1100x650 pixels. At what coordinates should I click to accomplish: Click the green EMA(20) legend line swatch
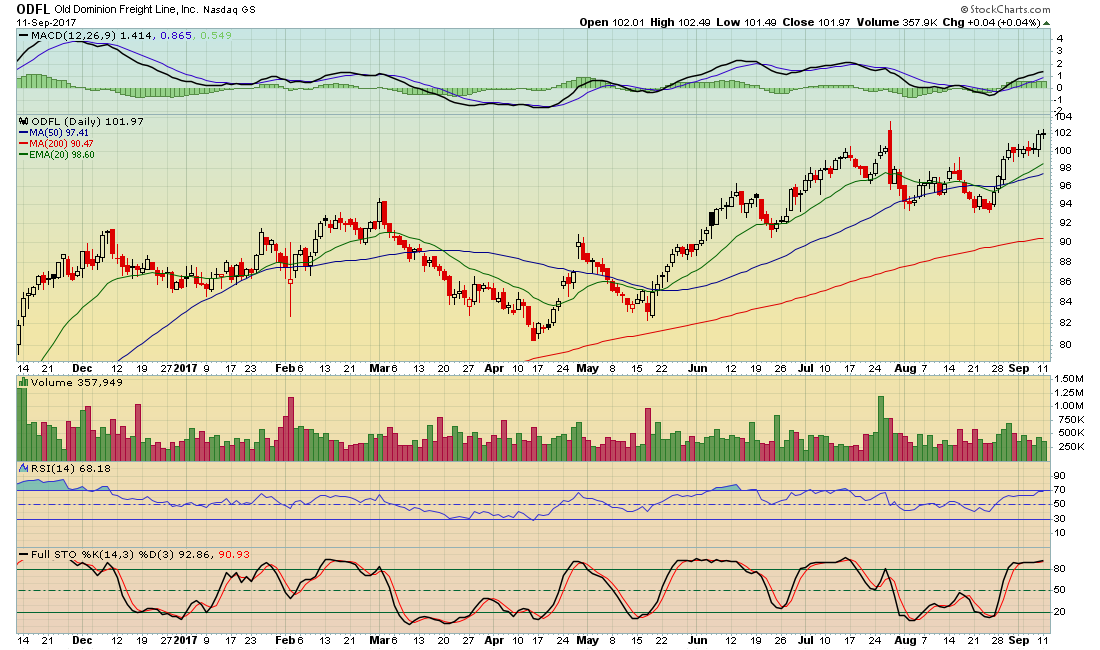click(23, 155)
